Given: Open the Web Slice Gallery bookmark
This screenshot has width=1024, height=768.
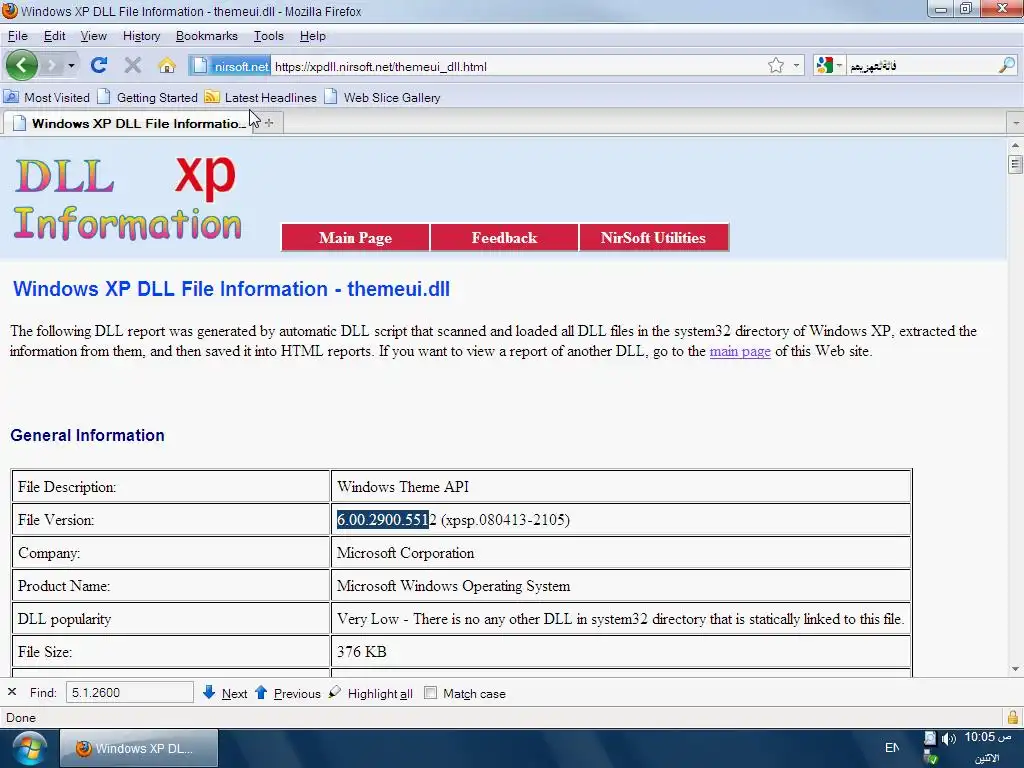Looking at the screenshot, I should pyautogui.click(x=383, y=97).
